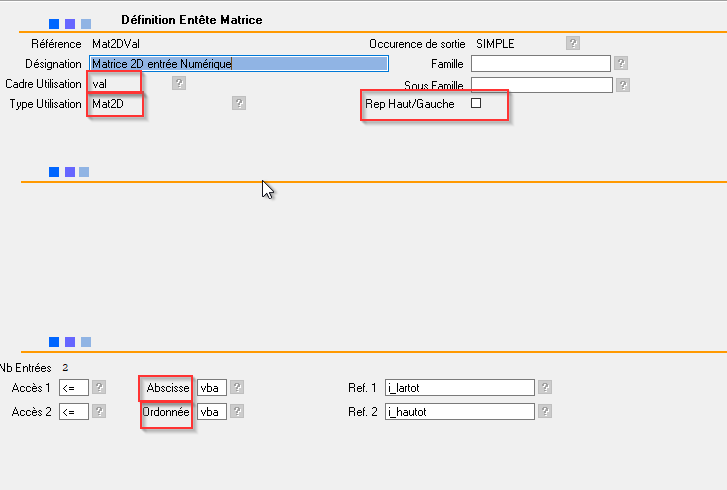Open help icon next to Ordonnée vba field
The width and height of the screenshot is (727, 490).
[237, 411]
